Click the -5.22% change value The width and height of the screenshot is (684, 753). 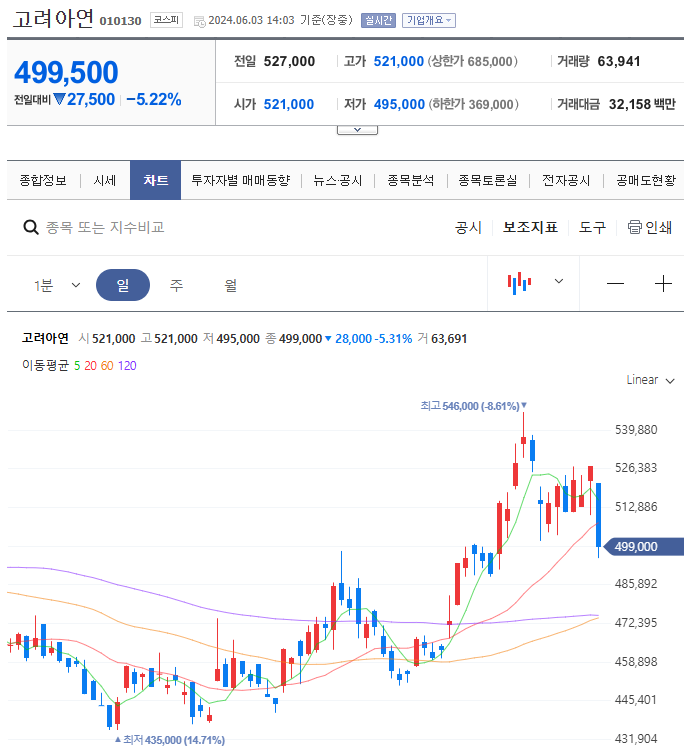pyautogui.click(x=154, y=99)
